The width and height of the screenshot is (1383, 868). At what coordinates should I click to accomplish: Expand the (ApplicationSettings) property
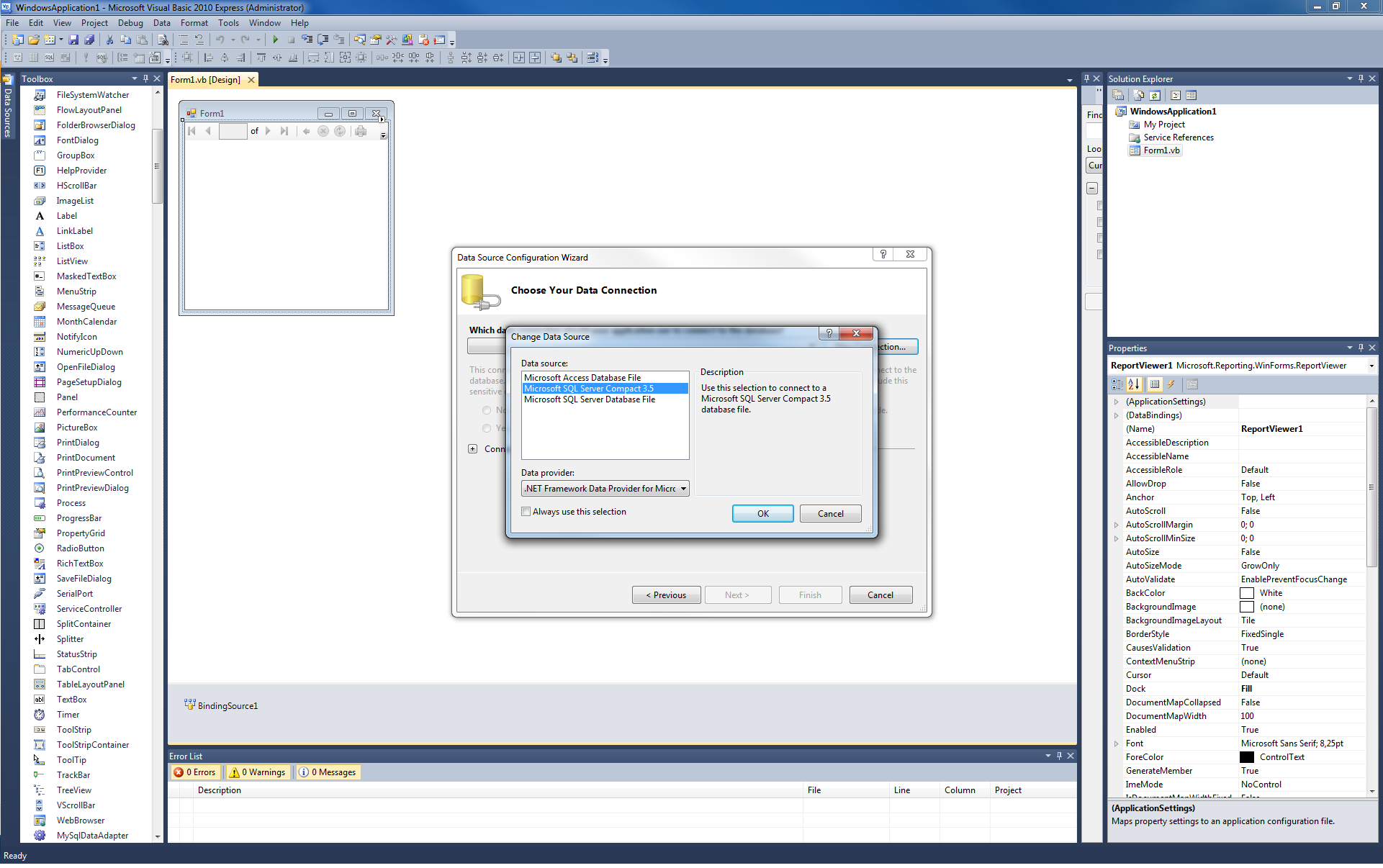click(1117, 402)
